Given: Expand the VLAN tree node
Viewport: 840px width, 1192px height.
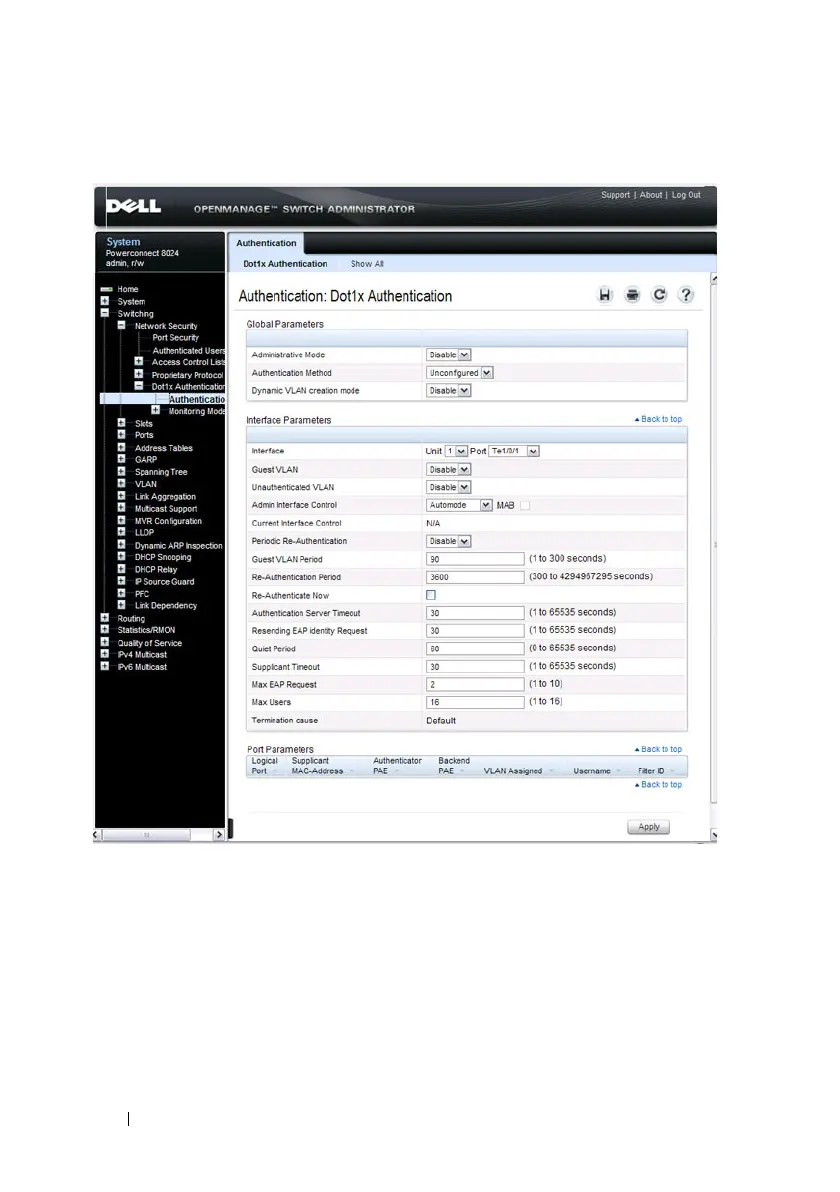Looking at the screenshot, I should point(122,483).
